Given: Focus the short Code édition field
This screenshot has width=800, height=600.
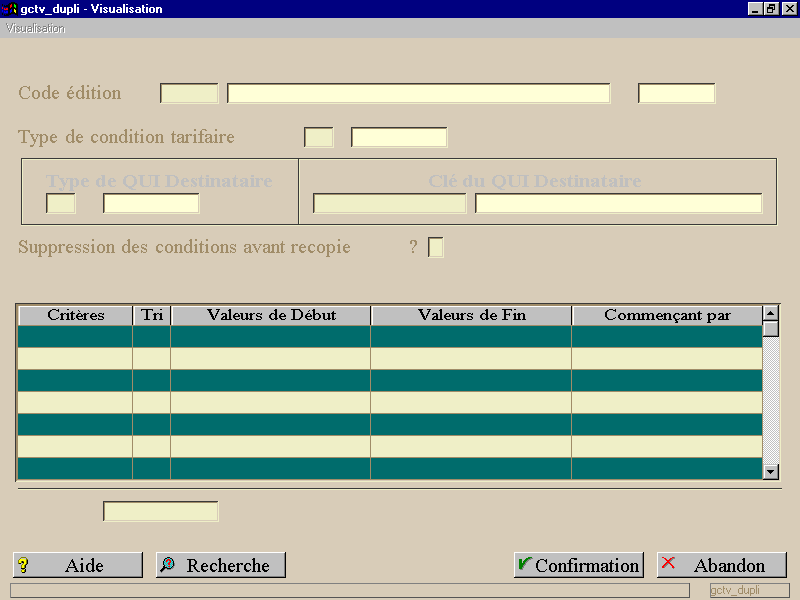Looking at the screenshot, I should point(189,93).
